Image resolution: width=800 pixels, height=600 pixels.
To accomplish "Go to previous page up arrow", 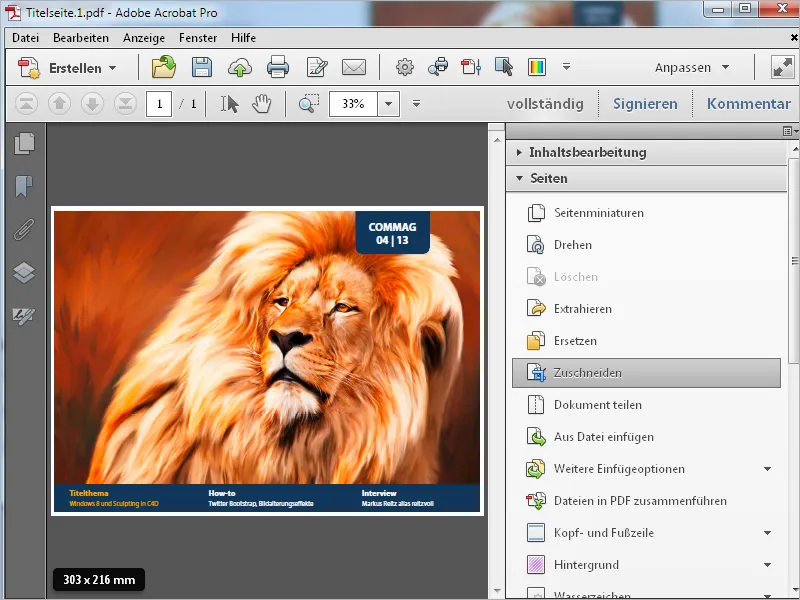I will (59, 104).
